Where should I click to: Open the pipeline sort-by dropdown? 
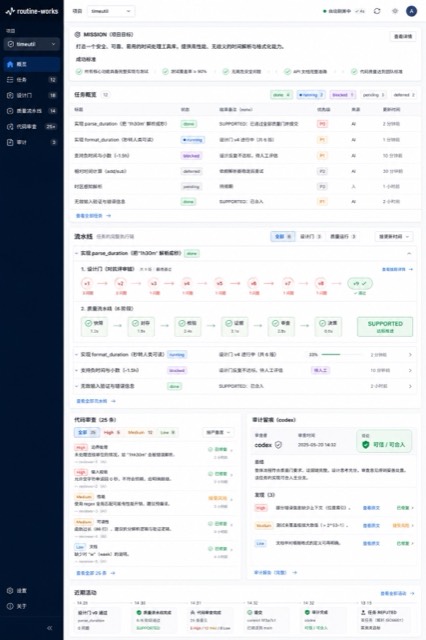(394, 236)
